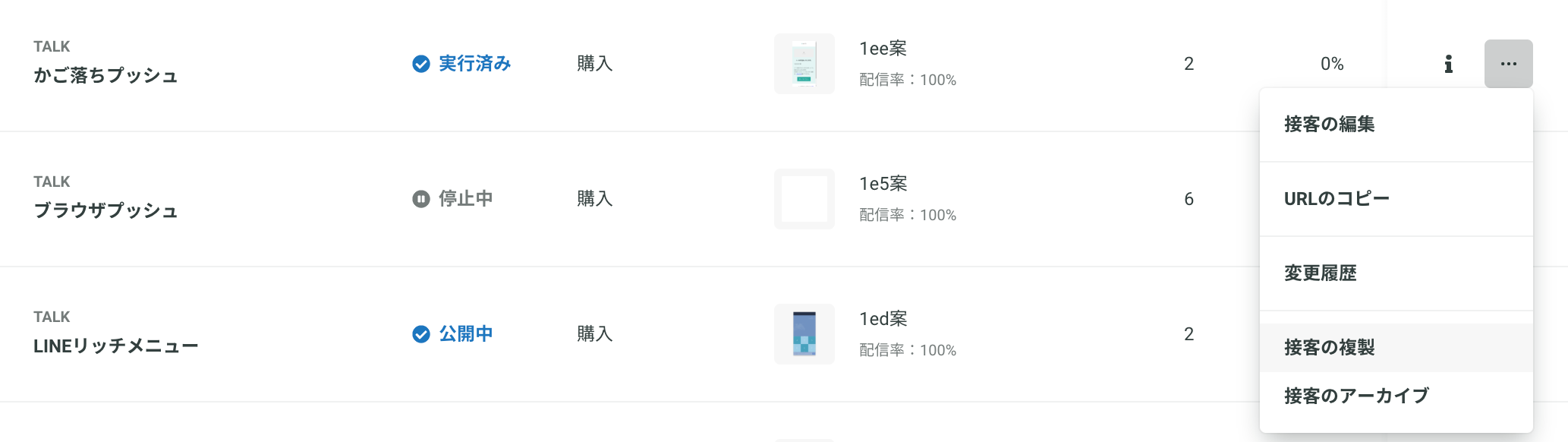Click the 停止中 pause status icon
1568x442 pixels.
[x=420, y=199]
